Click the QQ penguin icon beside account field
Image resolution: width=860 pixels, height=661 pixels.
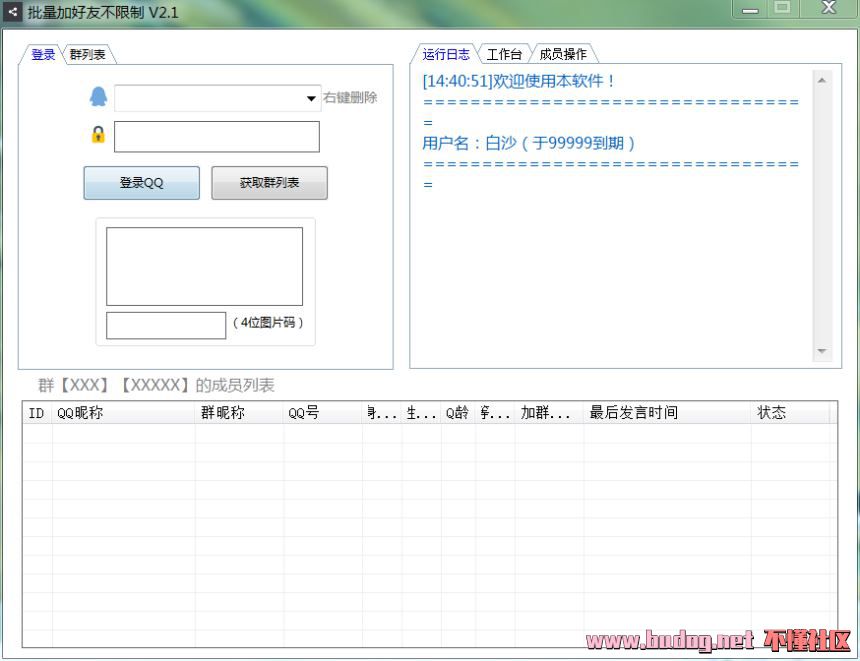[98, 97]
